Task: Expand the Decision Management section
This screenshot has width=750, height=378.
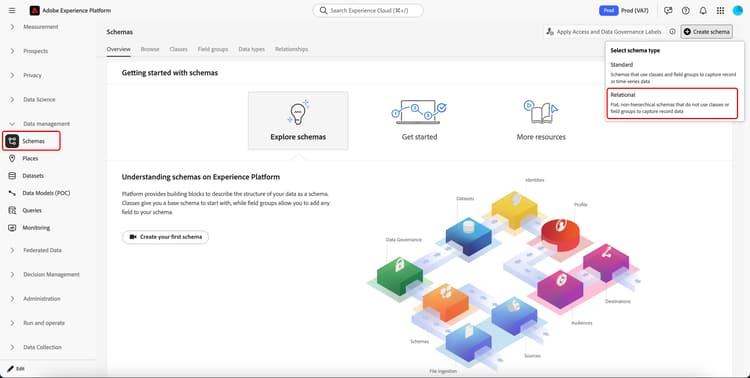Action: (12, 275)
